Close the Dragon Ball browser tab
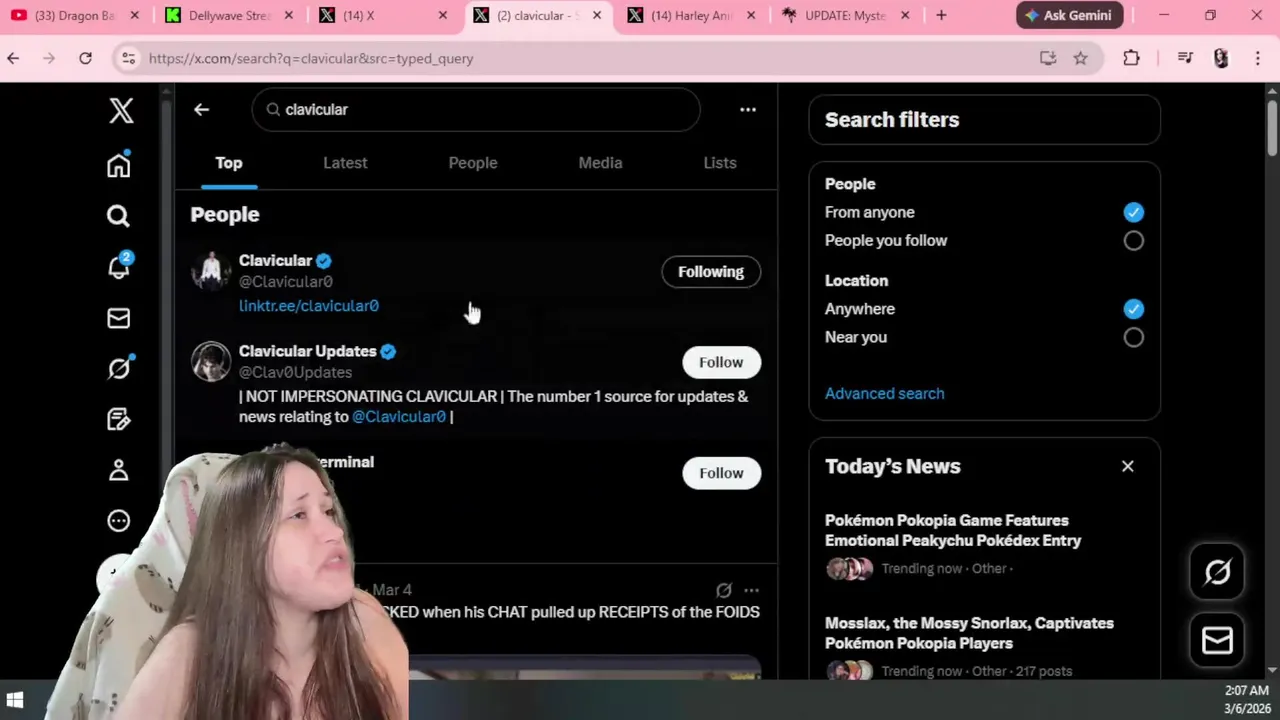This screenshot has width=1280, height=720. click(x=135, y=15)
